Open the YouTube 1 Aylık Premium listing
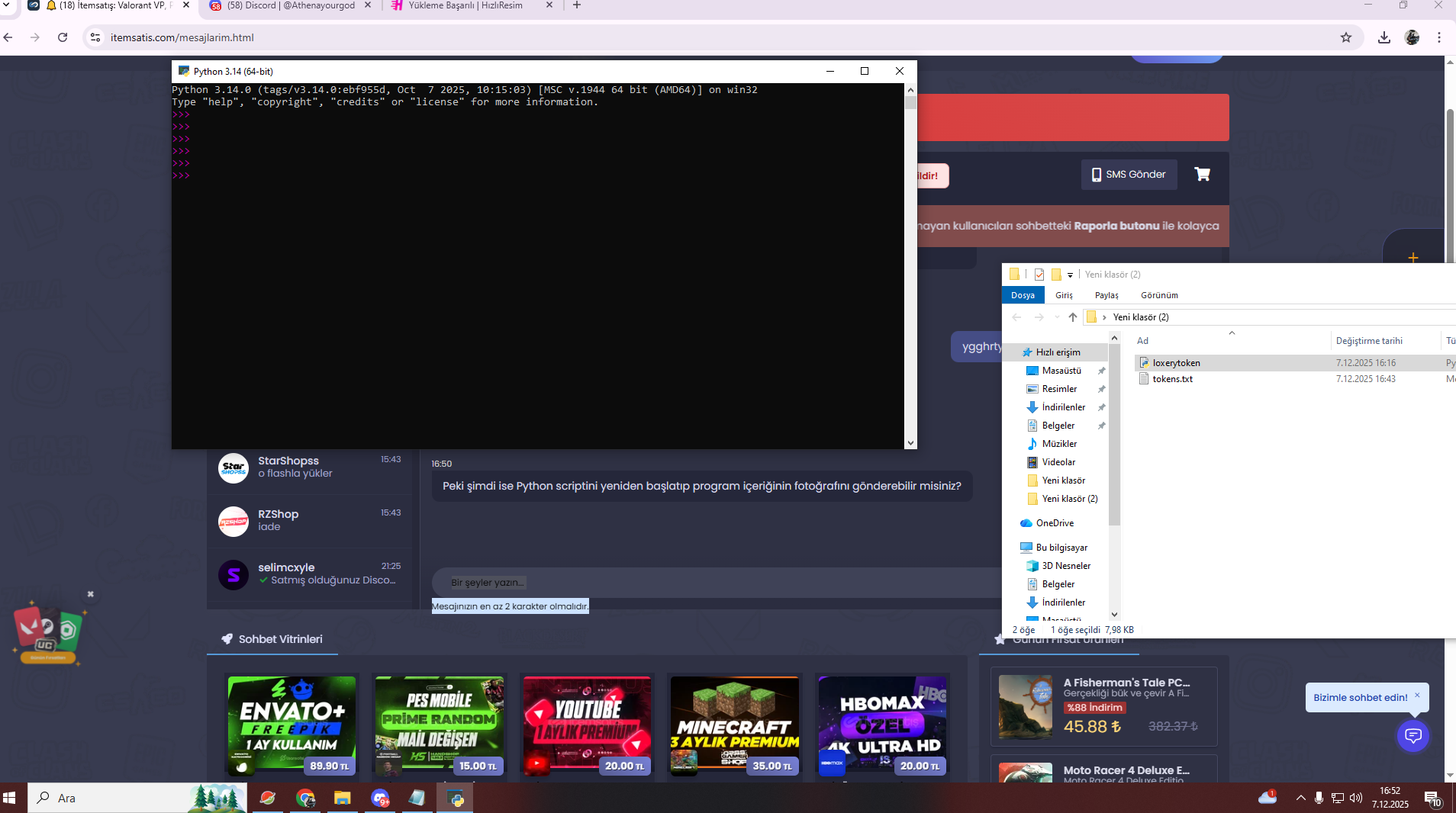Viewport: 1456px width, 813px height. click(587, 727)
